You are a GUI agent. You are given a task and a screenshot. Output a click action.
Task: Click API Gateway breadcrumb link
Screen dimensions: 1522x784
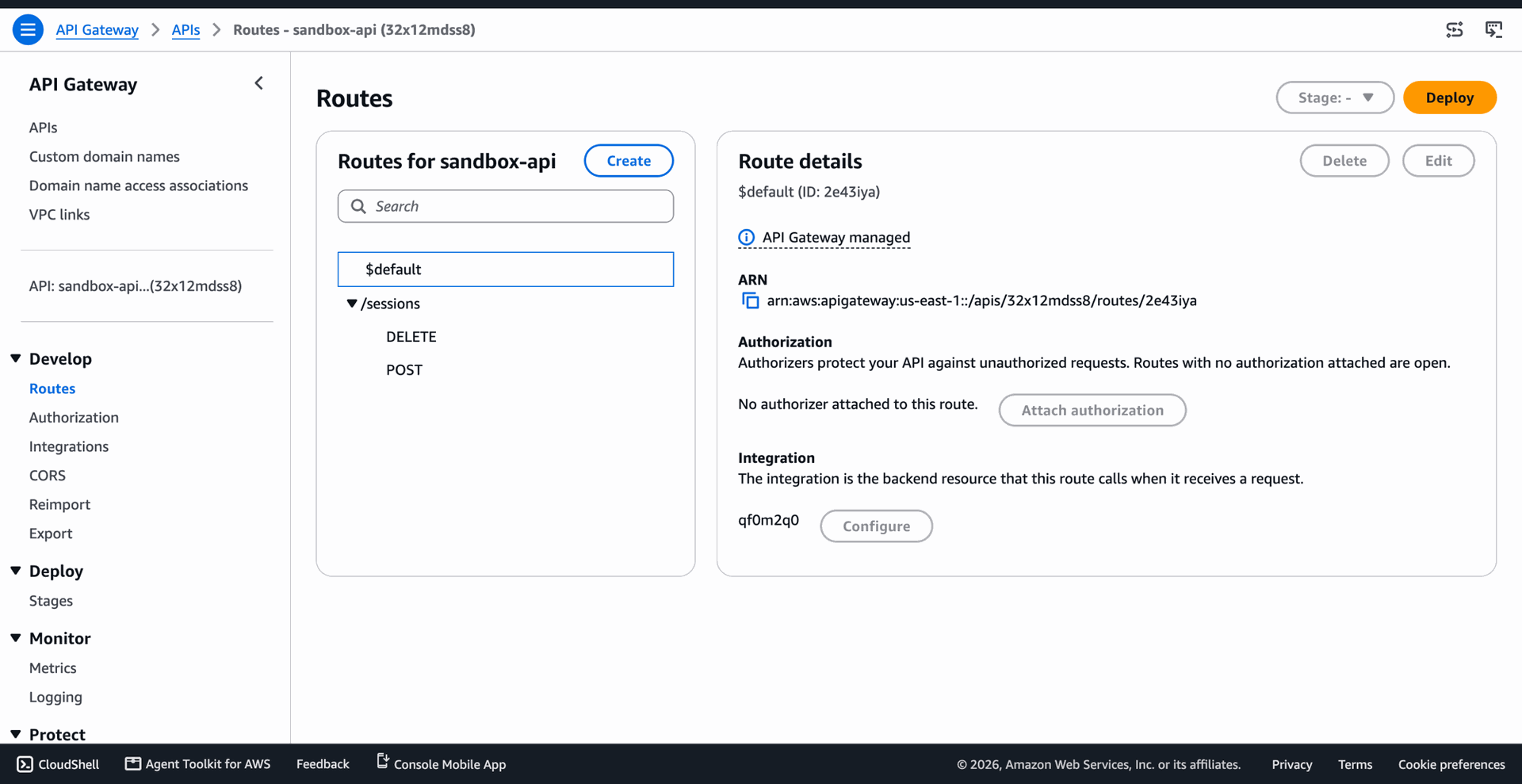97,30
